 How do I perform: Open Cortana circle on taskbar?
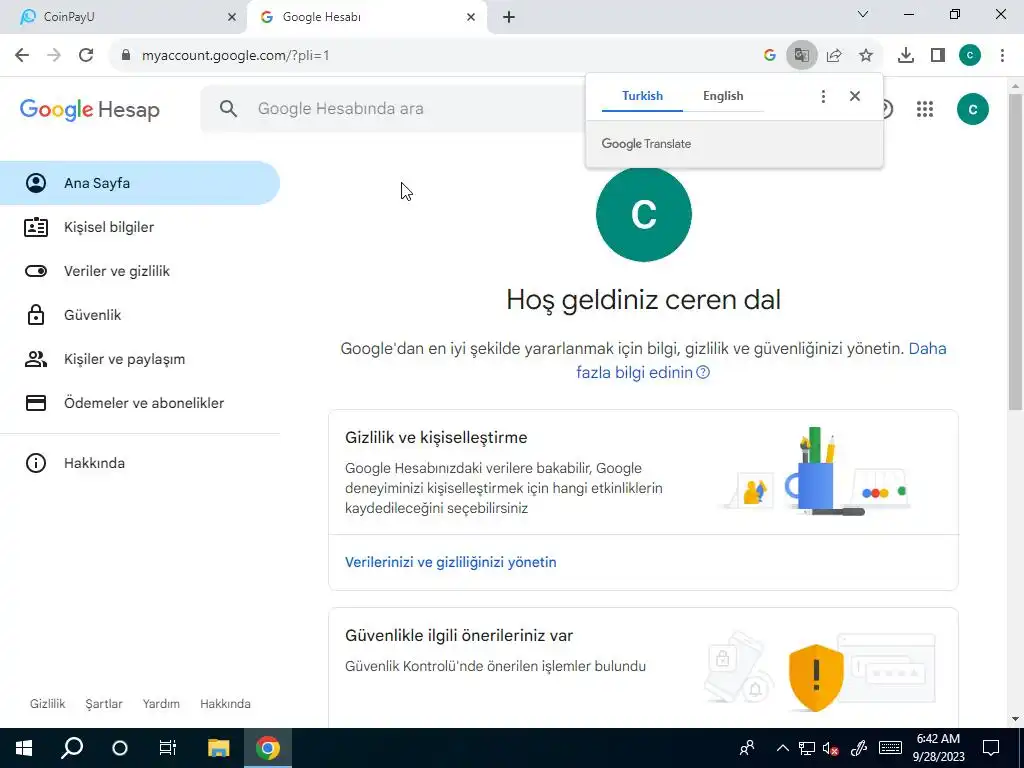[x=120, y=748]
